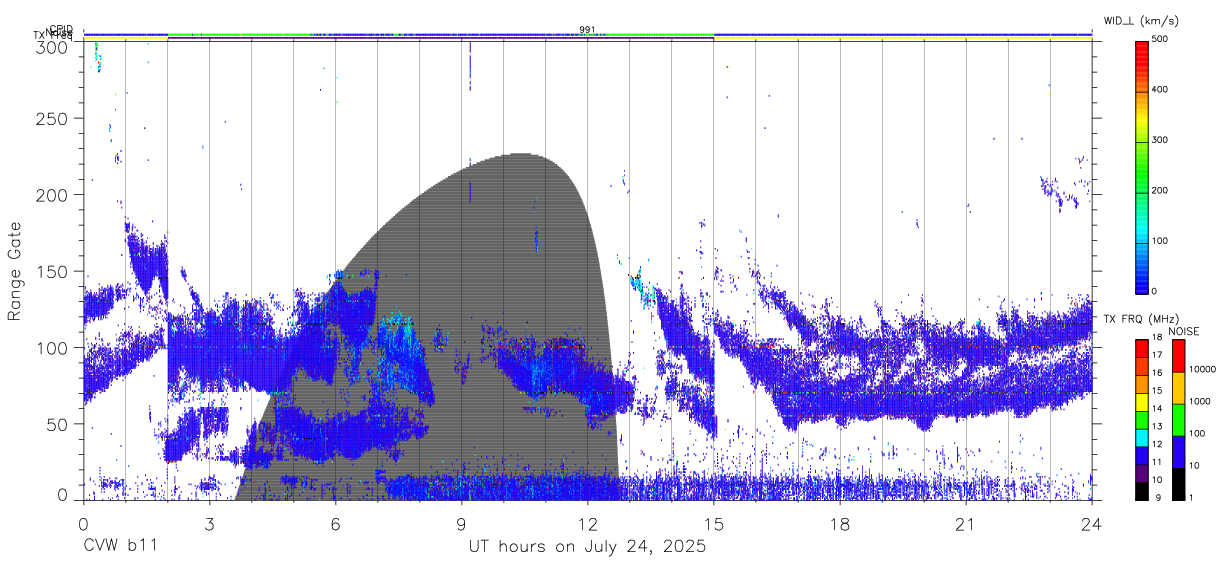Image resolution: width=1228 pixels, height=567 pixels.
Task: Click the 400 label on WID colorbar
Action: (x=1162, y=90)
